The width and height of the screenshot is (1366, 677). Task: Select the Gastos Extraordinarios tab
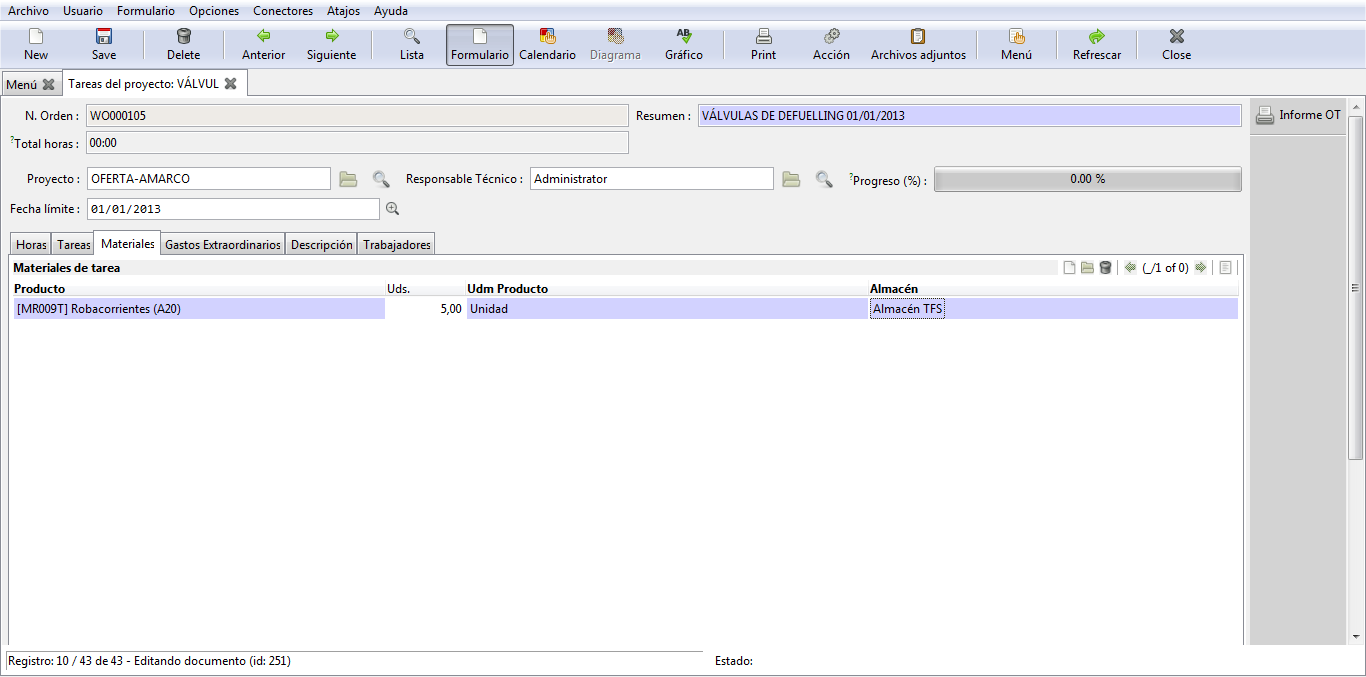[223, 244]
